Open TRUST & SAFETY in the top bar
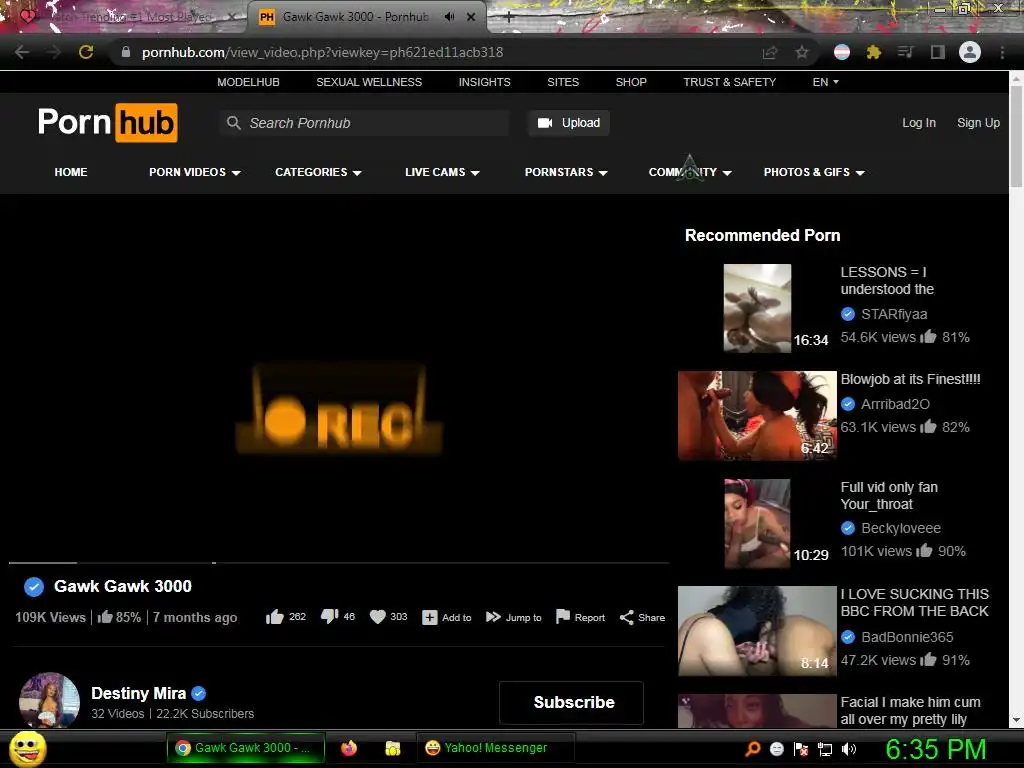 pos(729,82)
